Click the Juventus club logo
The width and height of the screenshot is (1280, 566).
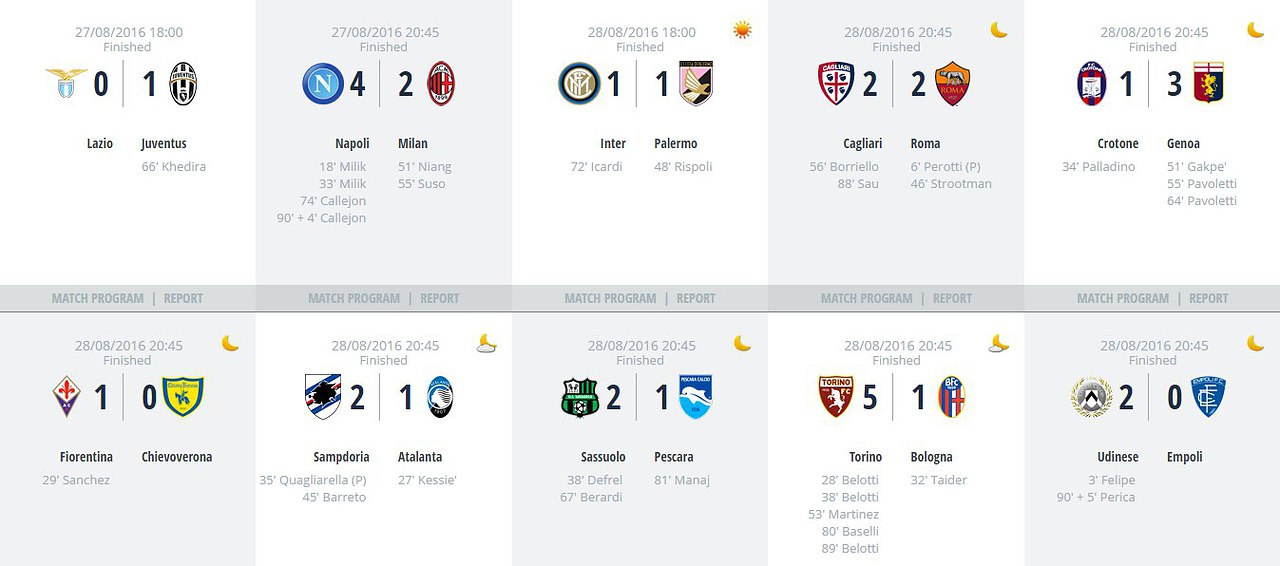(x=183, y=84)
